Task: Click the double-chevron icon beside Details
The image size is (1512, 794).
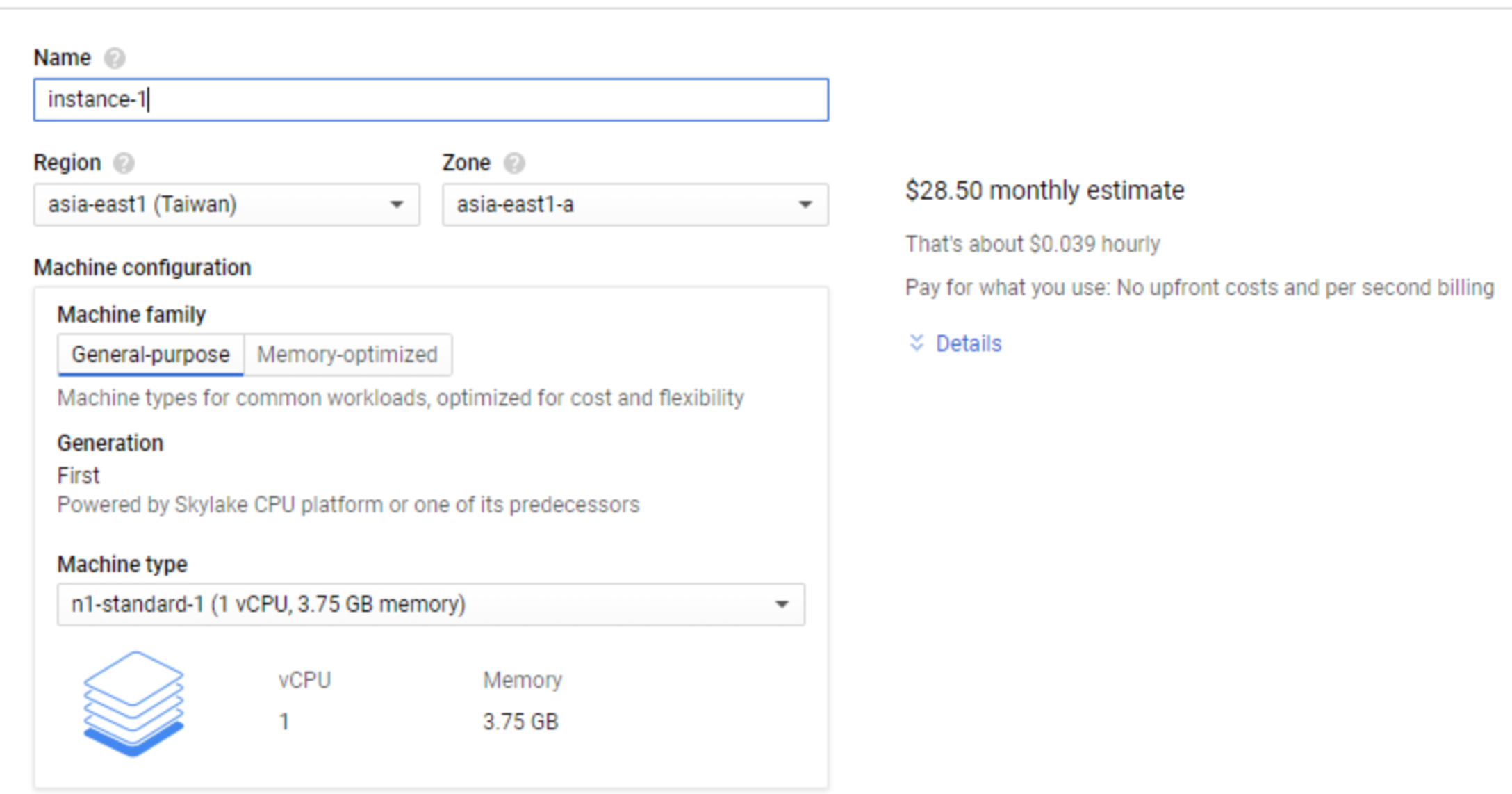Action: tap(917, 343)
